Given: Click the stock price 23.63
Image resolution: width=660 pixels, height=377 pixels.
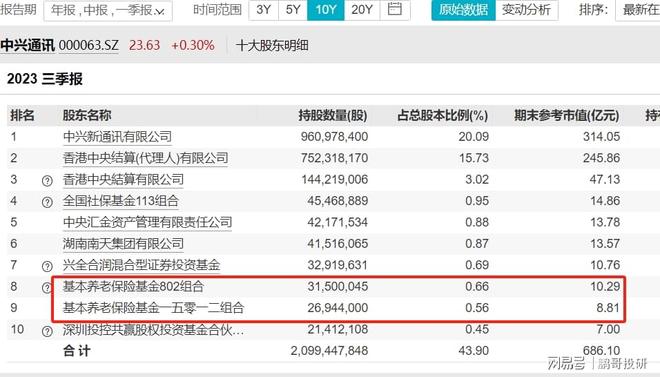Looking at the screenshot, I should (144, 45).
